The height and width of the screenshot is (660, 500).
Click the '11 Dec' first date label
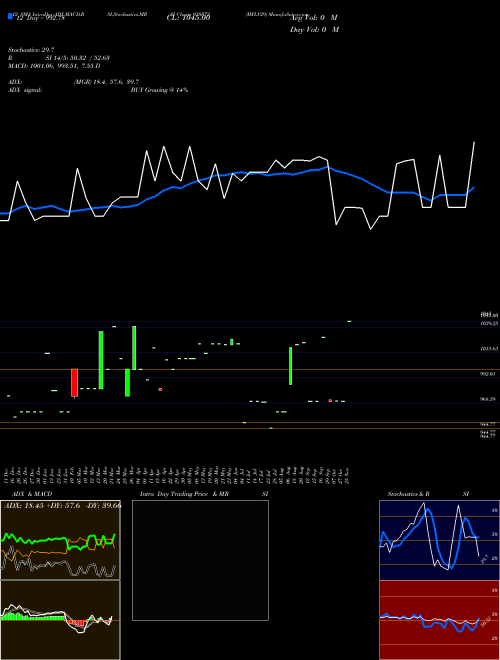coord(7,476)
